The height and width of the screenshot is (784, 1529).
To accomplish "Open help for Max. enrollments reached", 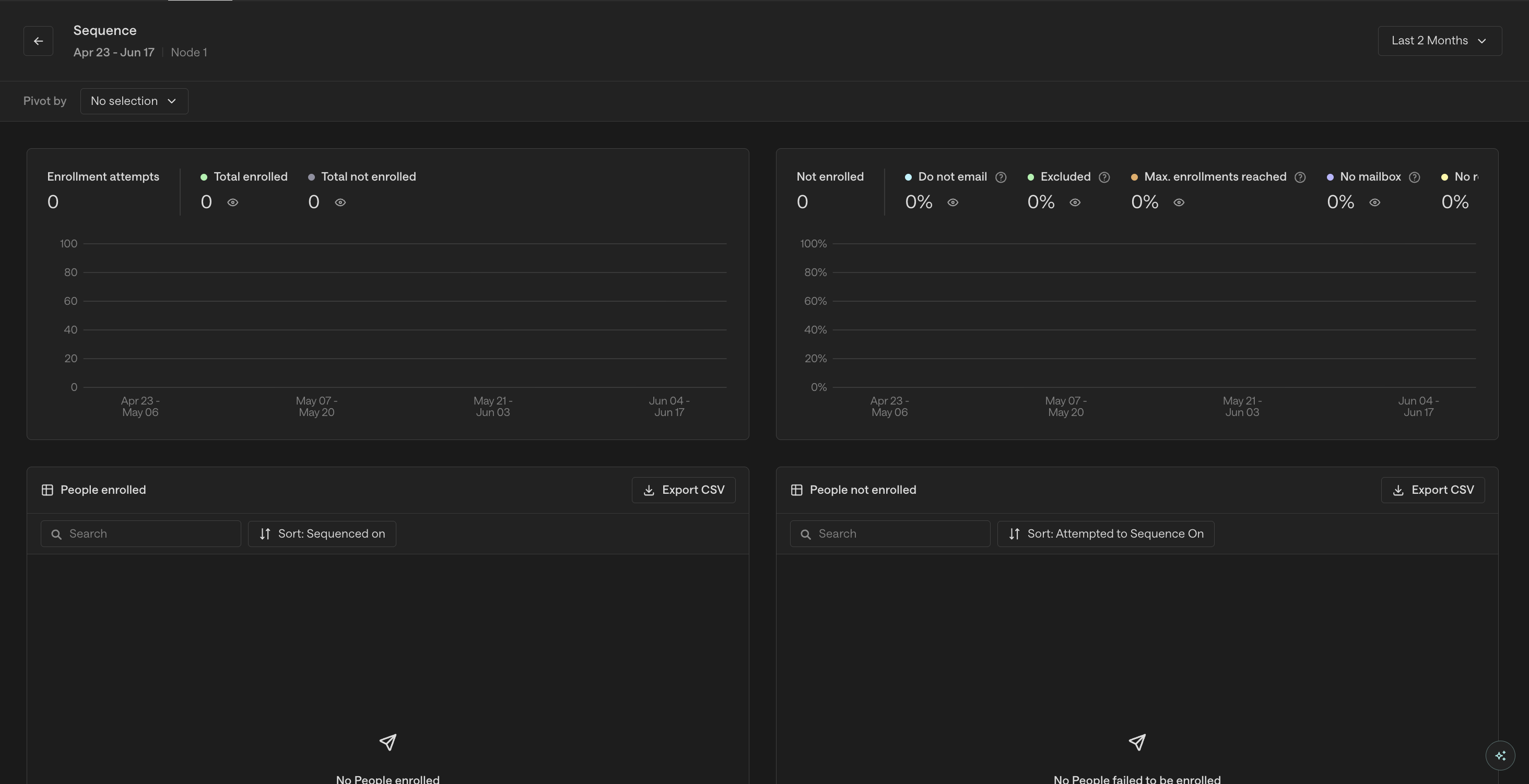I will click(x=1300, y=177).
